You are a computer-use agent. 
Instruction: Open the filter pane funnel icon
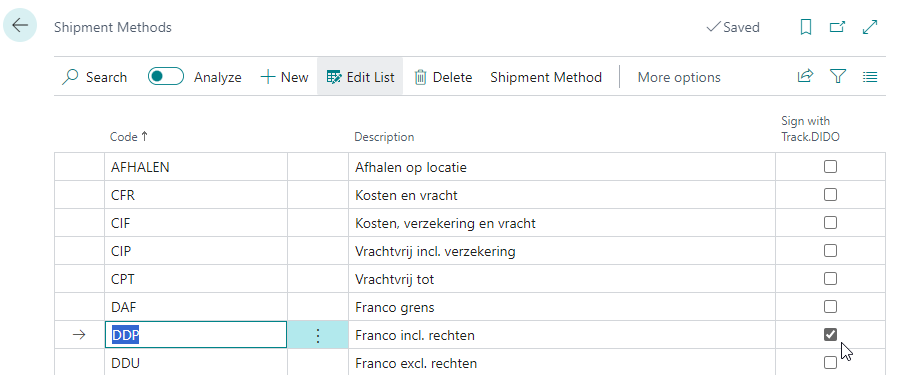click(x=838, y=76)
